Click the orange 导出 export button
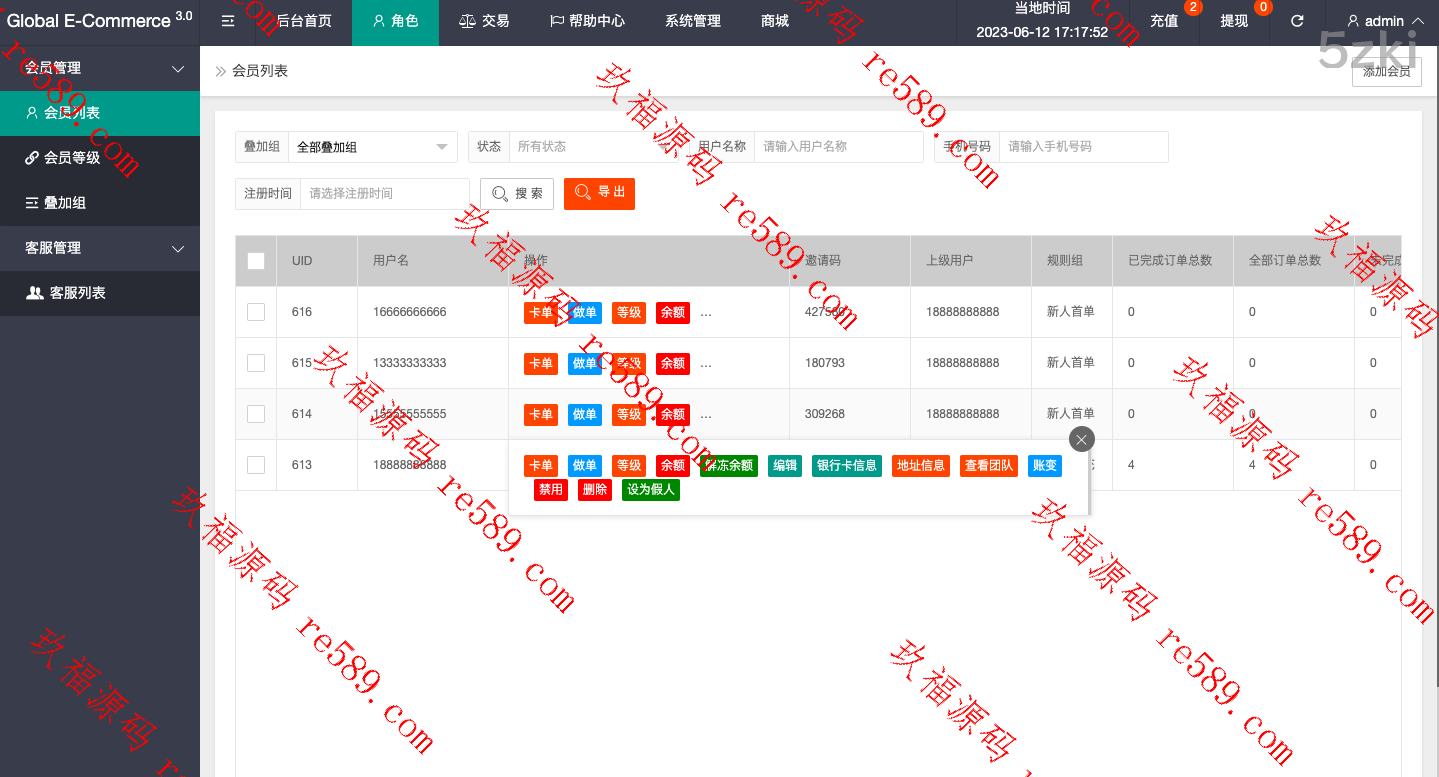 coord(599,193)
